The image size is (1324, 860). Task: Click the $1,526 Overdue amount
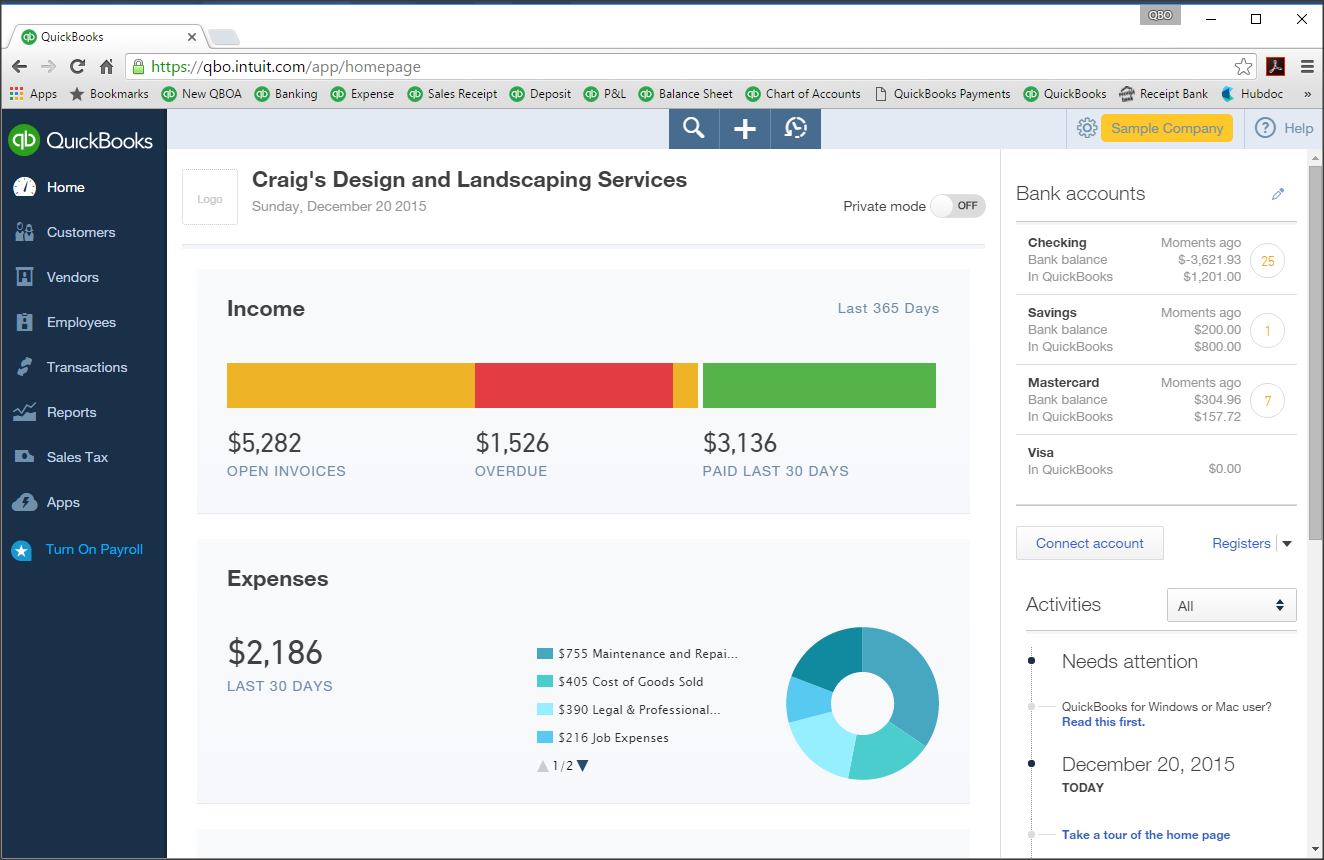click(x=512, y=443)
